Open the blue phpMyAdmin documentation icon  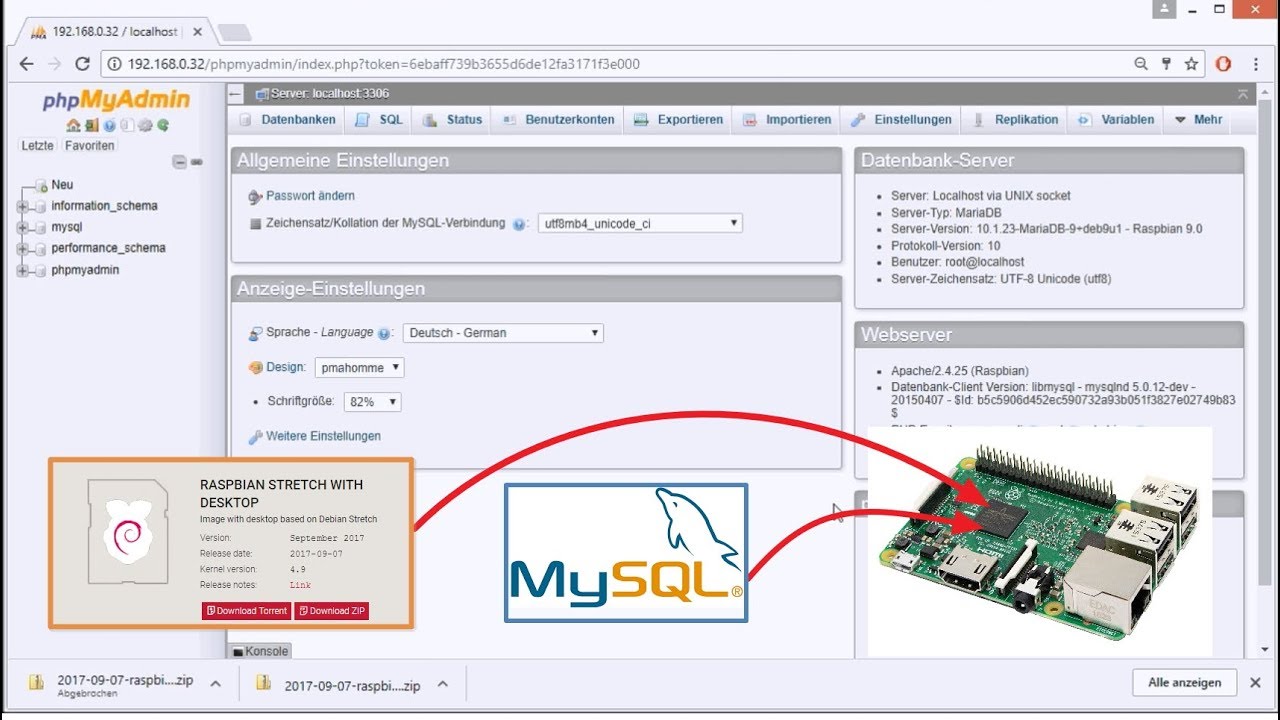coord(109,126)
